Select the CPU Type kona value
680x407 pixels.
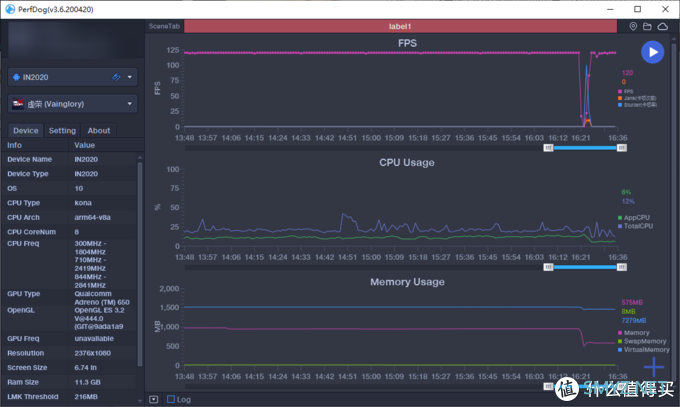pyautogui.click(x=83, y=203)
